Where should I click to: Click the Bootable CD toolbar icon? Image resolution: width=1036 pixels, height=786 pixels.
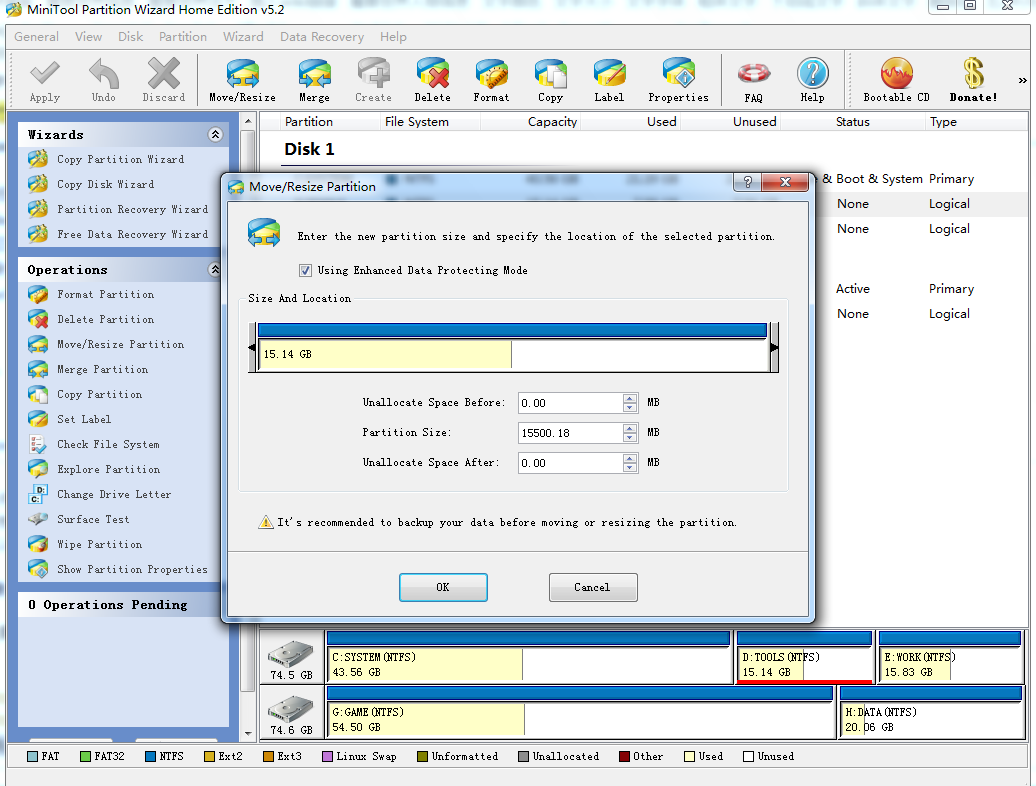(x=897, y=73)
